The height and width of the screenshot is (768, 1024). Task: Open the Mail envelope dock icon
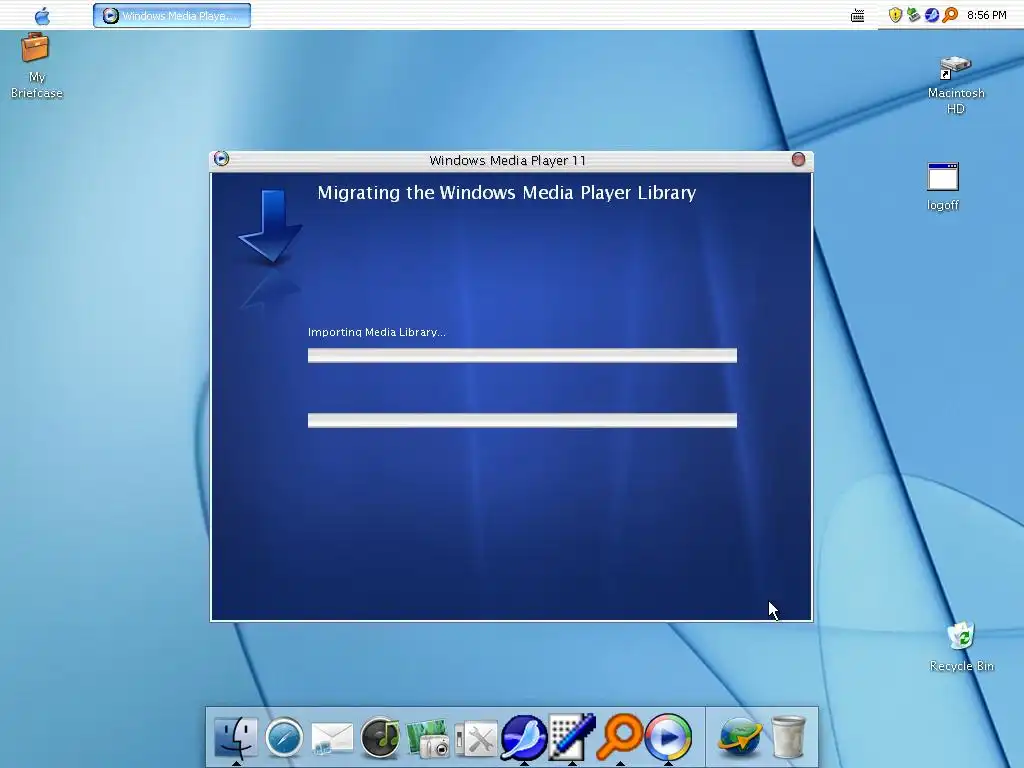coord(332,739)
